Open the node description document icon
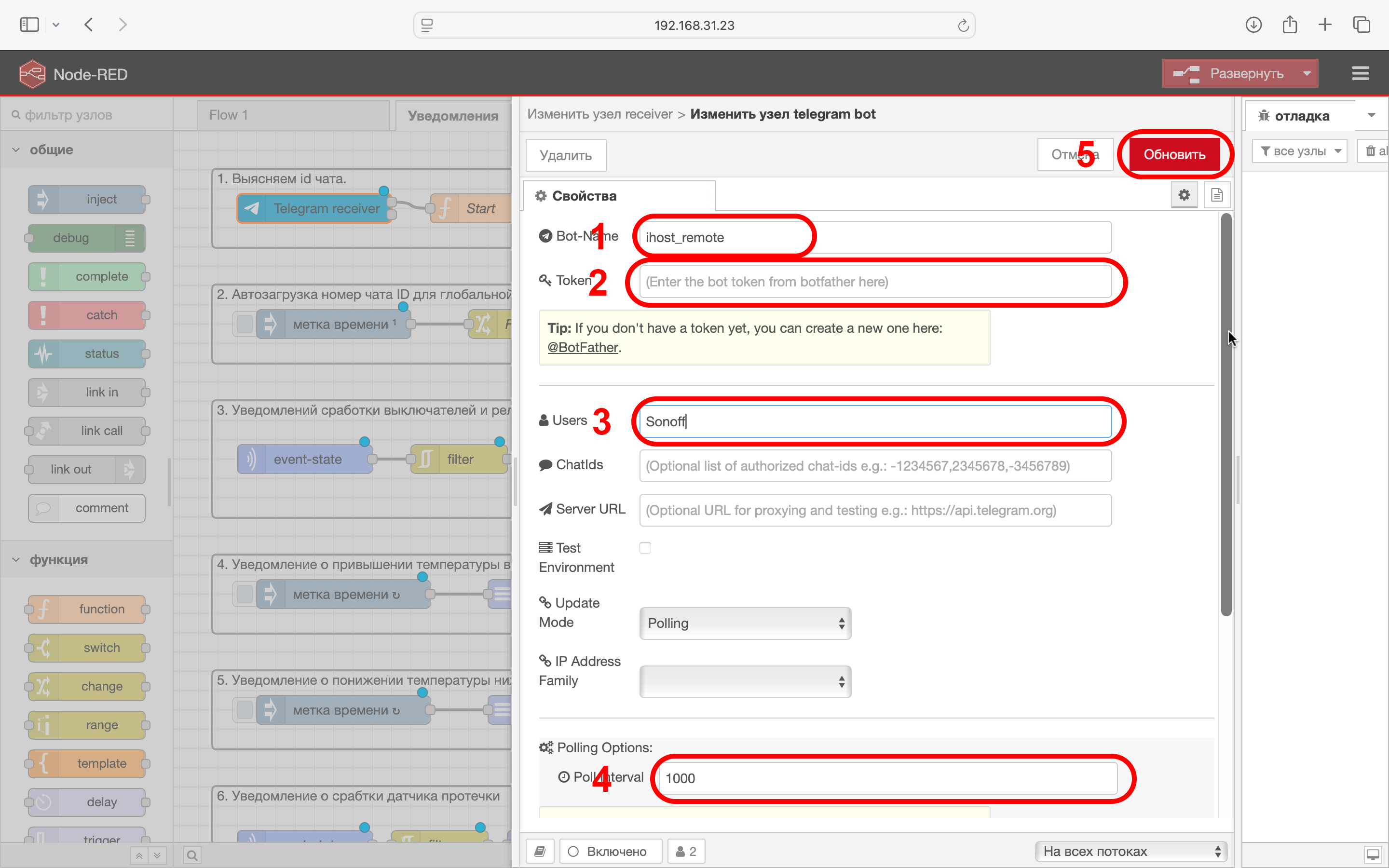The image size is (1389, 868). pos(1216,195)
